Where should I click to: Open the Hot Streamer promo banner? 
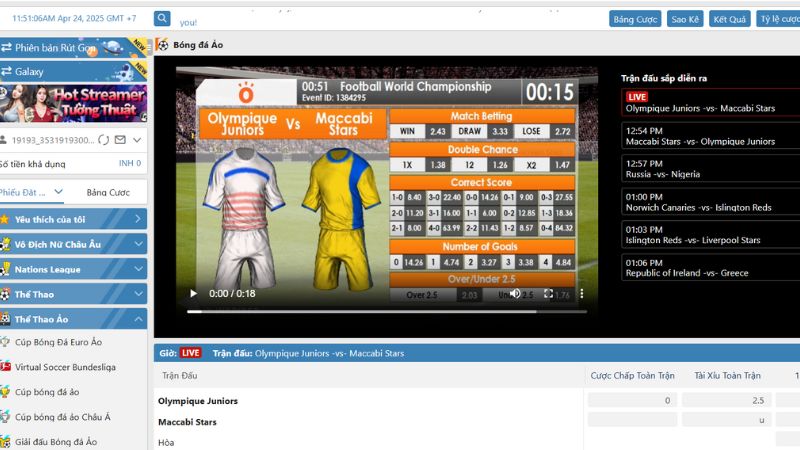tap(73, 104)
